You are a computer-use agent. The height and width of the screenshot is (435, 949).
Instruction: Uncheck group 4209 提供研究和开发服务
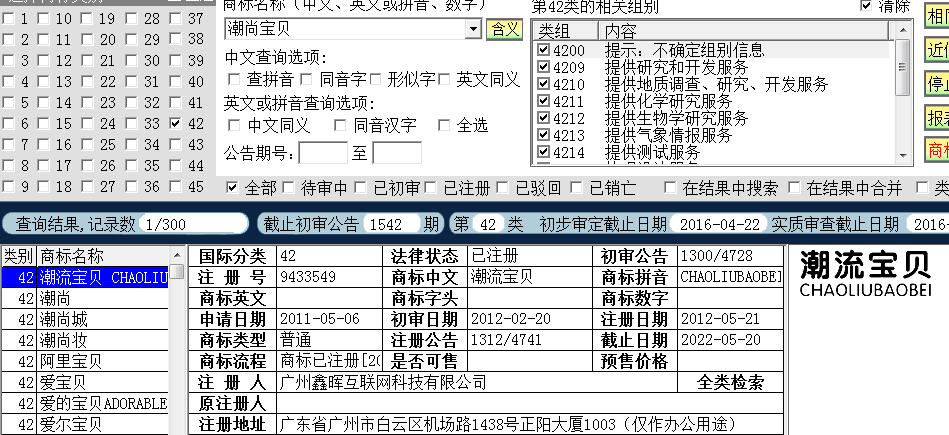(x=543, y=66)
